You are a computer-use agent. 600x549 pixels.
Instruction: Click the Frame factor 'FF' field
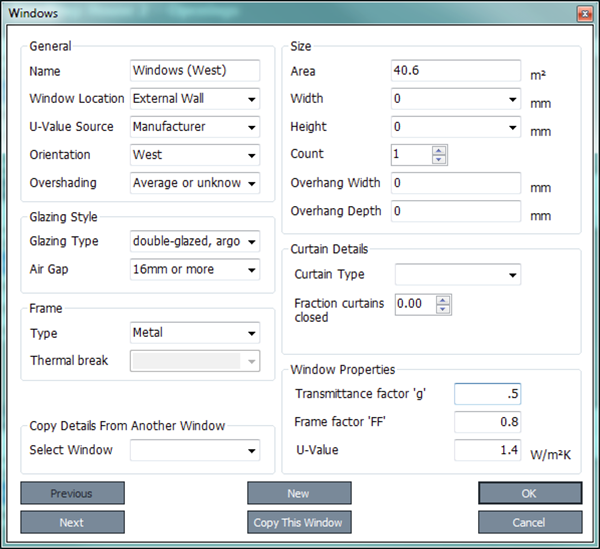488,422
